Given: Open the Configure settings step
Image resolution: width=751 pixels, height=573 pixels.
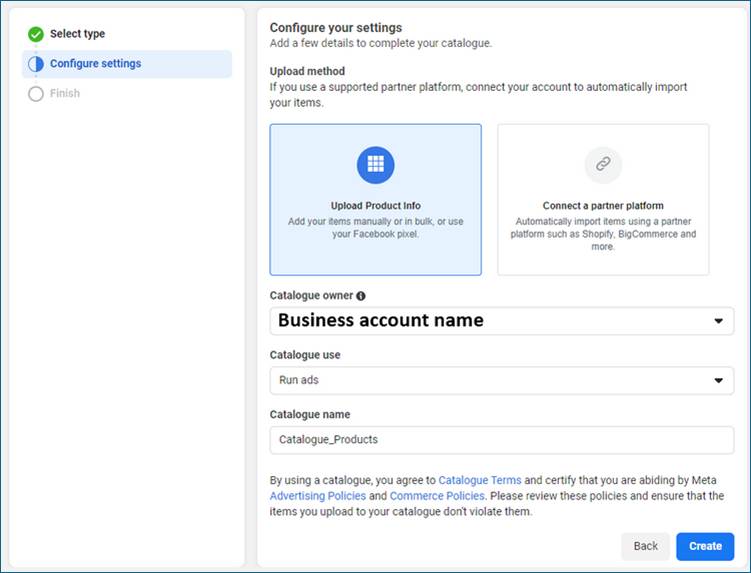Looking at the screenshot, I should pos(95,64).
